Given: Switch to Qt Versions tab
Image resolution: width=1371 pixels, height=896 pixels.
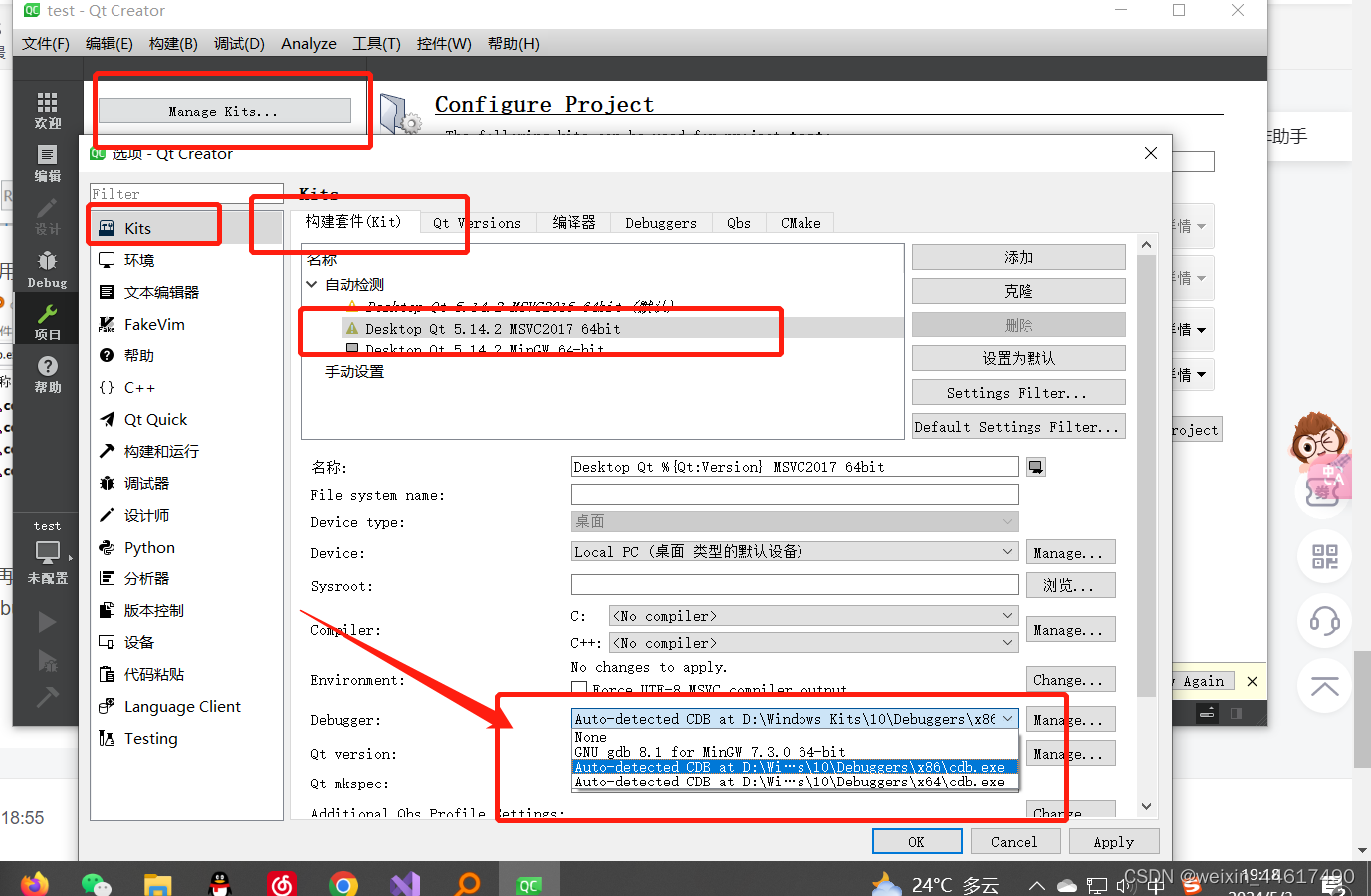Looking at the screenshot, I should 477,223.
